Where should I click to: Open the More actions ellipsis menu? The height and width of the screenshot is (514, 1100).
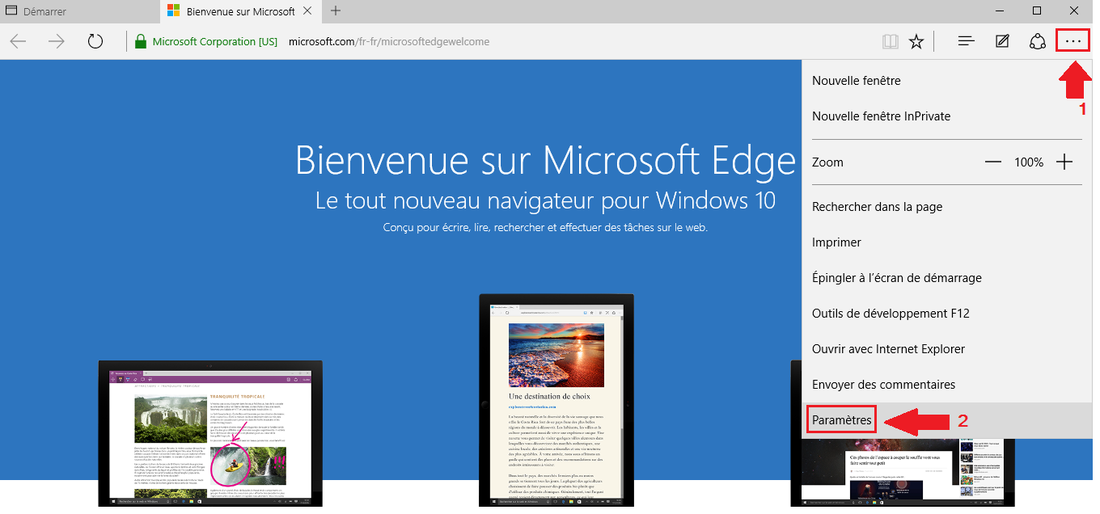[x=1073, y=42]
